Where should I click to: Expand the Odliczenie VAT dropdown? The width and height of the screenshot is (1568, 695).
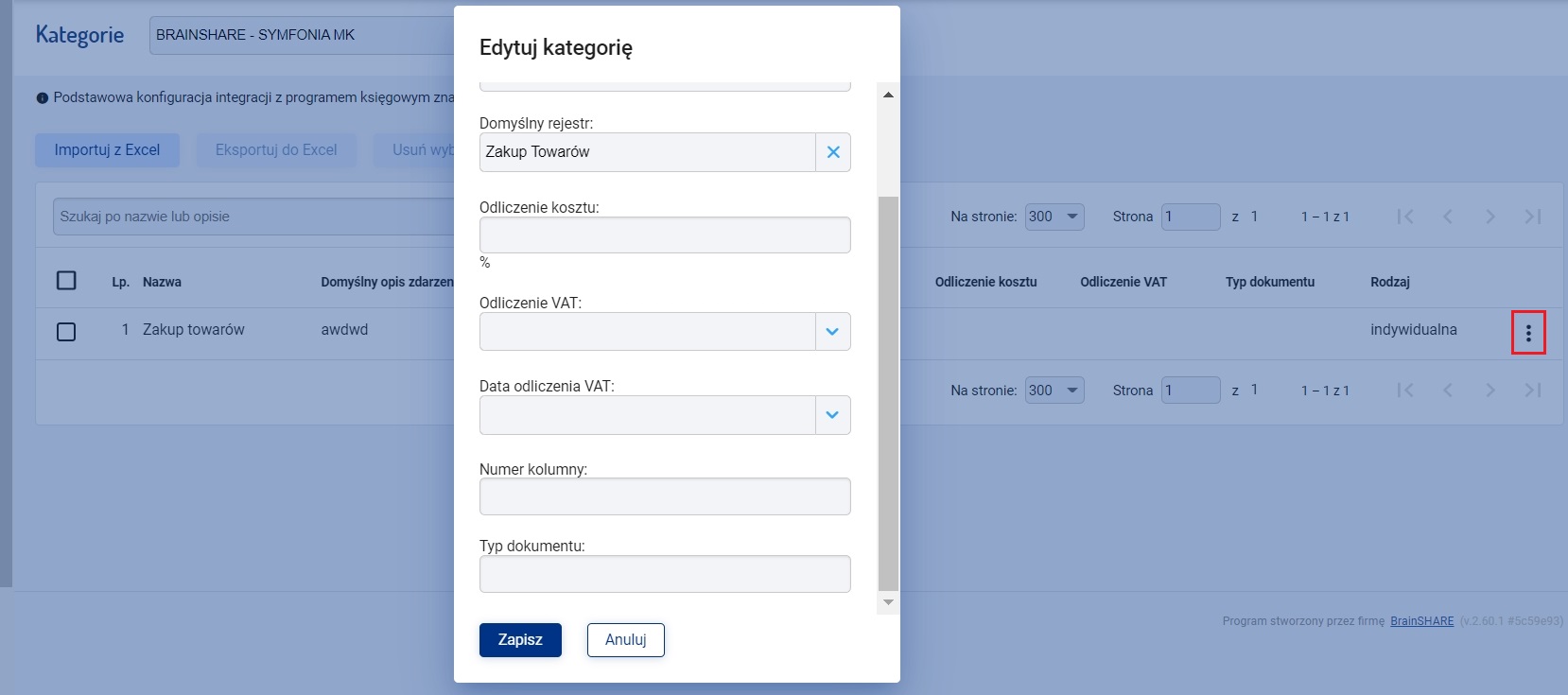[832, 332]
